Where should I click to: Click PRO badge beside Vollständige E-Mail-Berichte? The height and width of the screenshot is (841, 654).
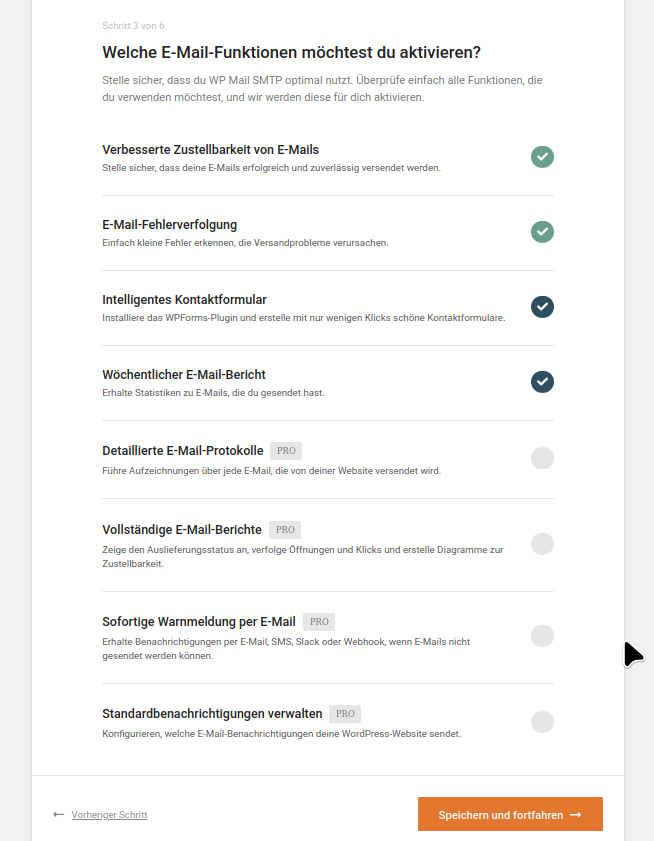[285, 530]
